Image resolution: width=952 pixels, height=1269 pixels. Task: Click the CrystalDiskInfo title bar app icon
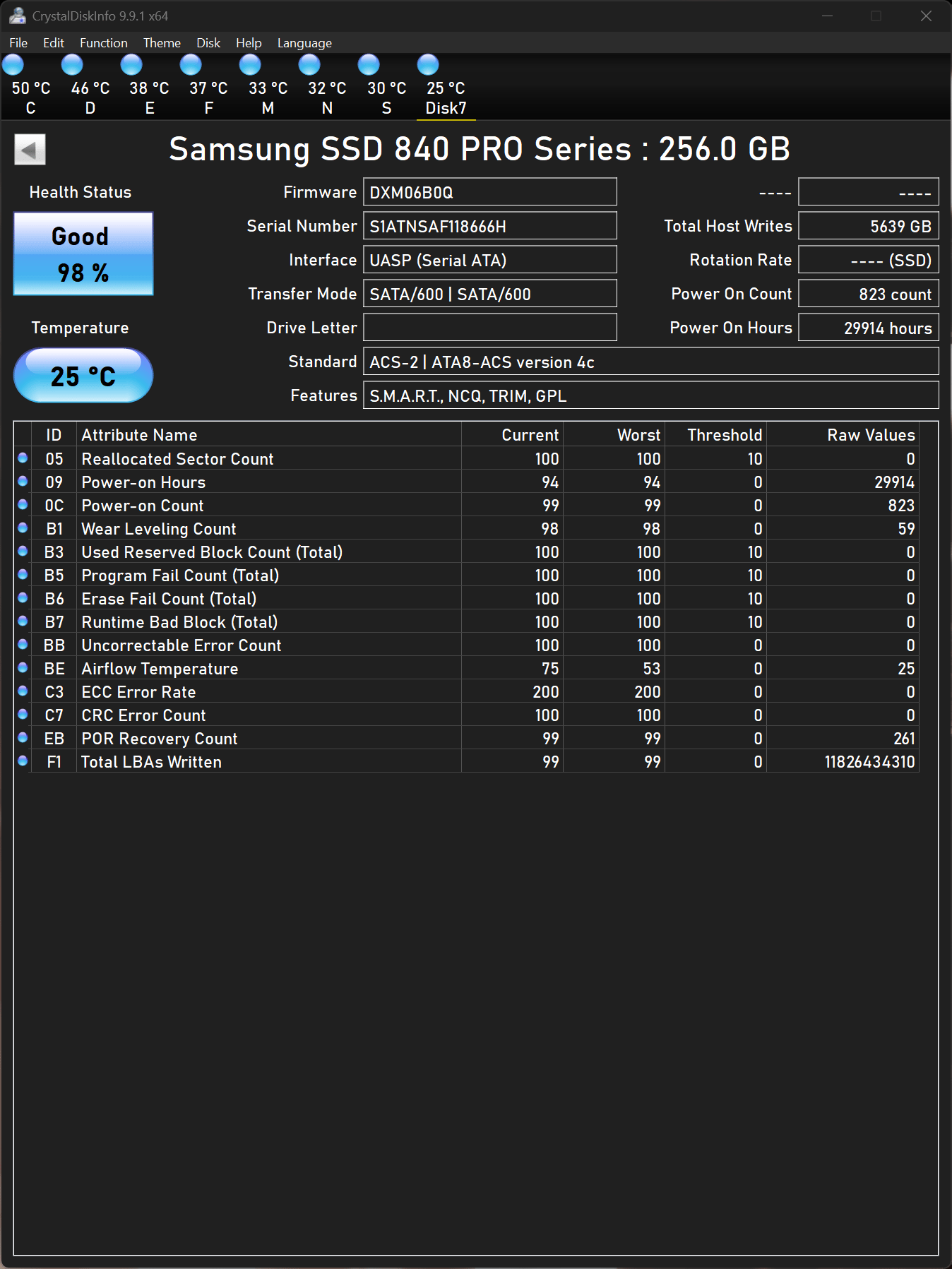click(17, 16)
